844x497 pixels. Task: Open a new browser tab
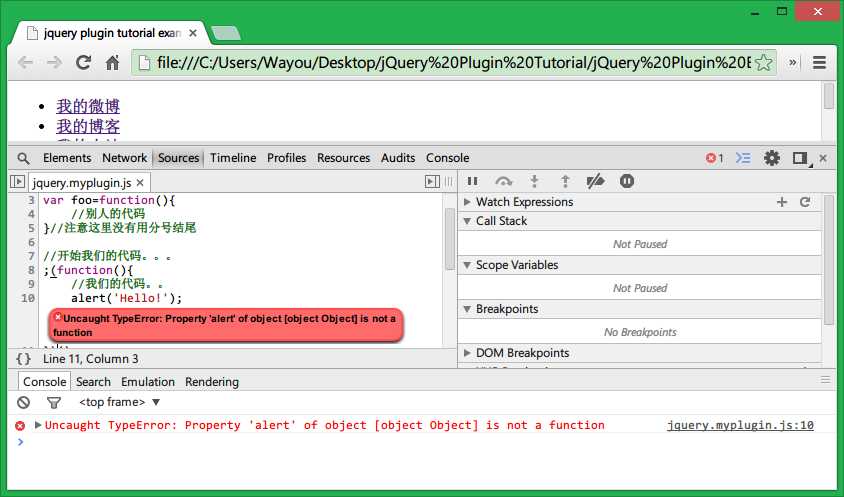225,34
